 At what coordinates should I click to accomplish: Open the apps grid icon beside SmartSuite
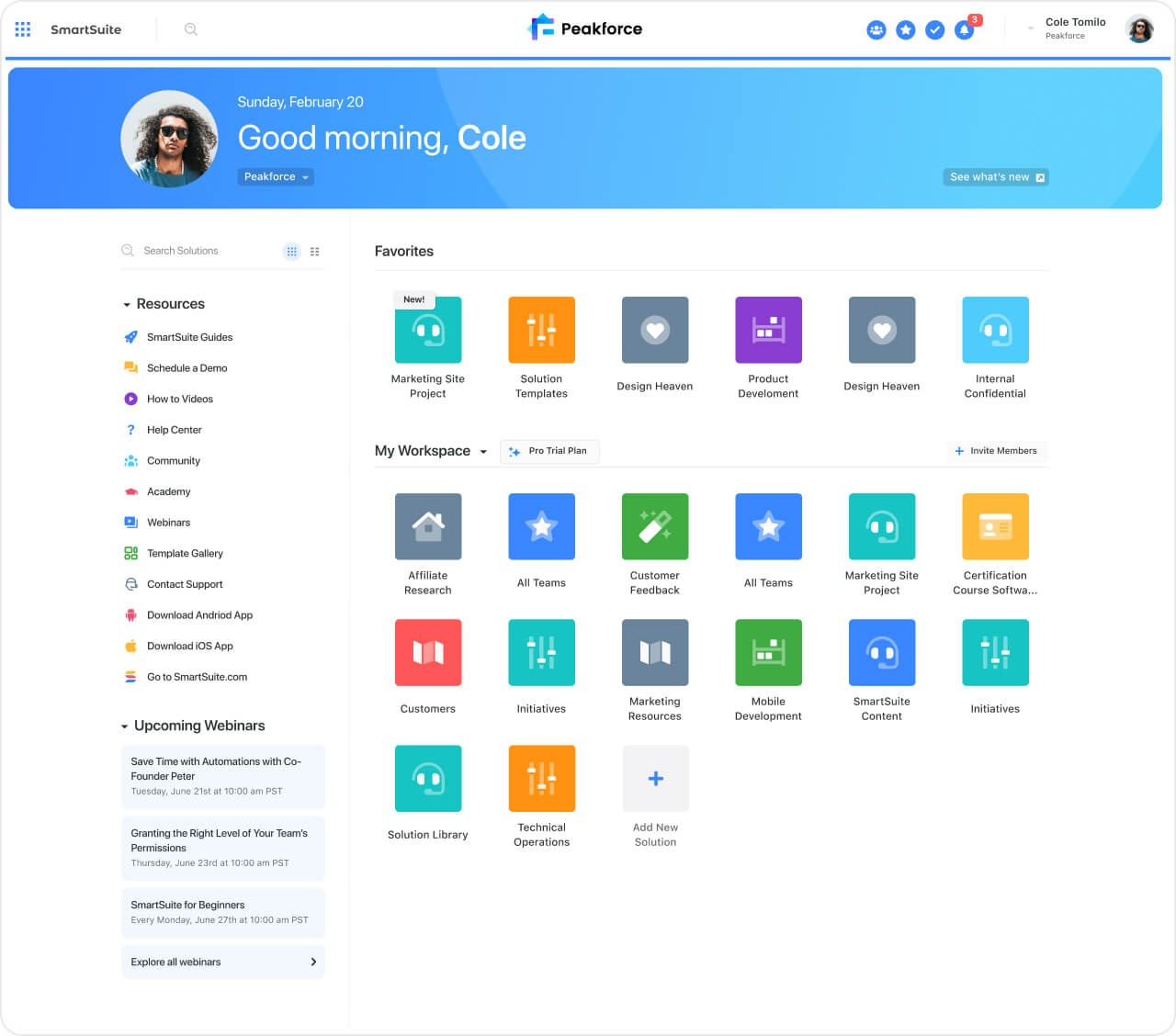pos(23,29)
